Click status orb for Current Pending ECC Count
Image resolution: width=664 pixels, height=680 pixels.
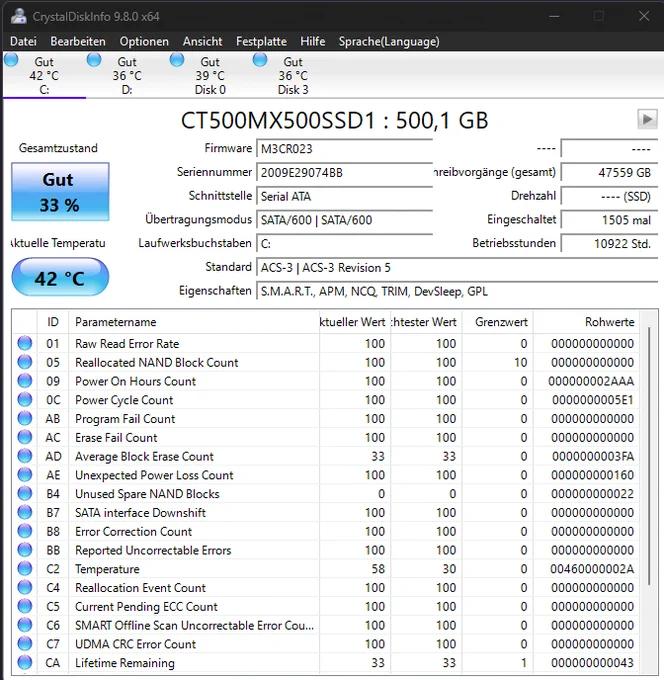click(x=25, y=606)
